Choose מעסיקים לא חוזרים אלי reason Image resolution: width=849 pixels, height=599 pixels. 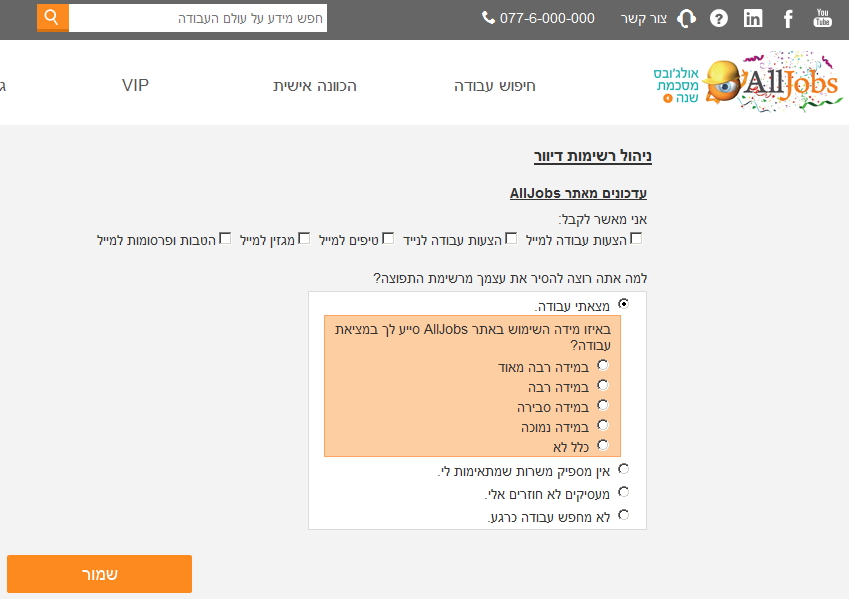624,492
